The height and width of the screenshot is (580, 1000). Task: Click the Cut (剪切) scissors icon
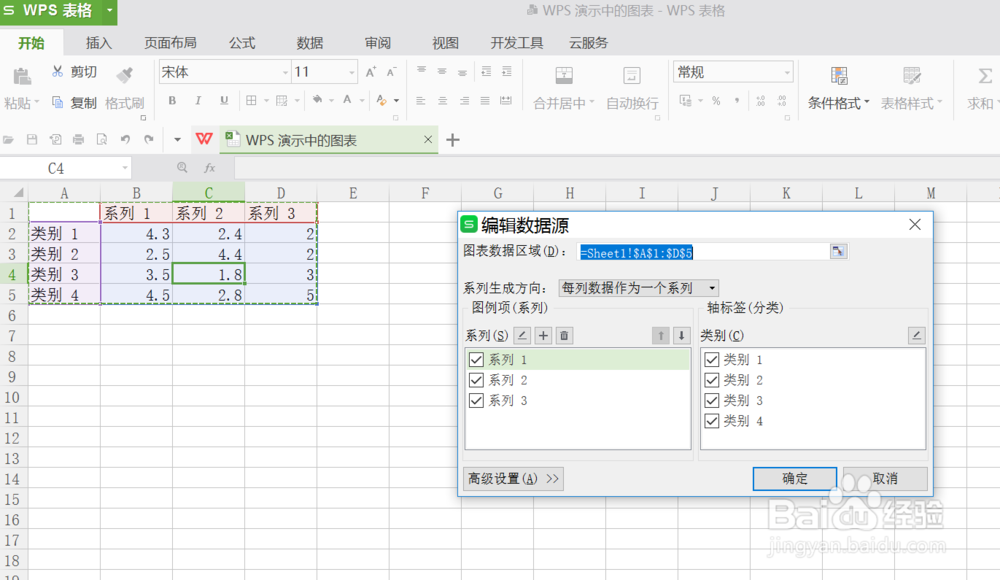click(59, 71)
